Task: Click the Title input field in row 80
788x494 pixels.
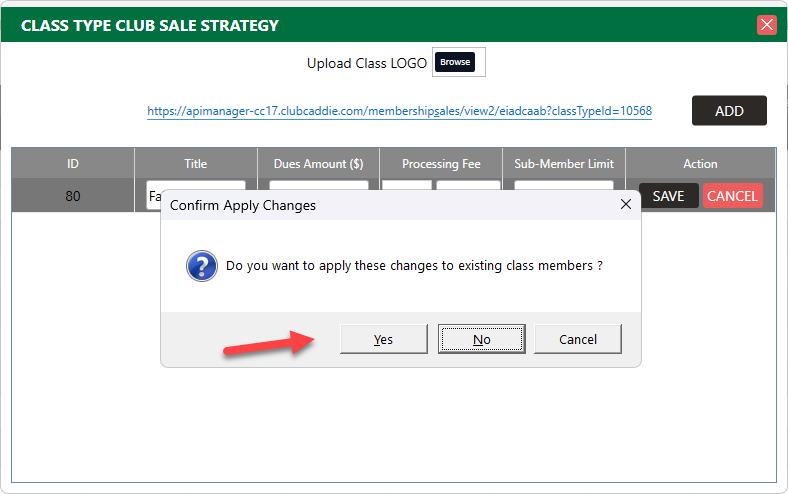Action: click(195, 186)
